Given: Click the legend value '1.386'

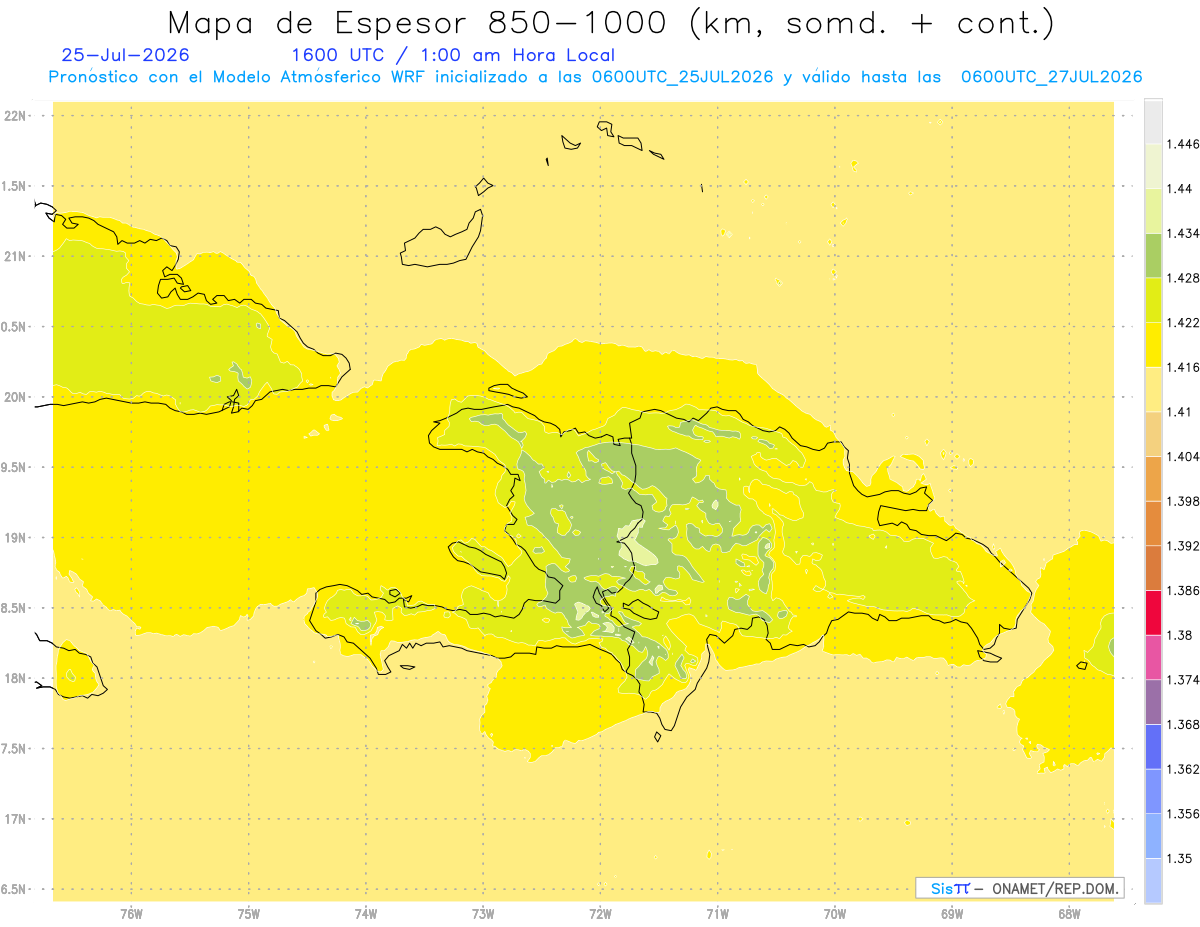Looking at the screenshot, I should tap(1183, 591).
